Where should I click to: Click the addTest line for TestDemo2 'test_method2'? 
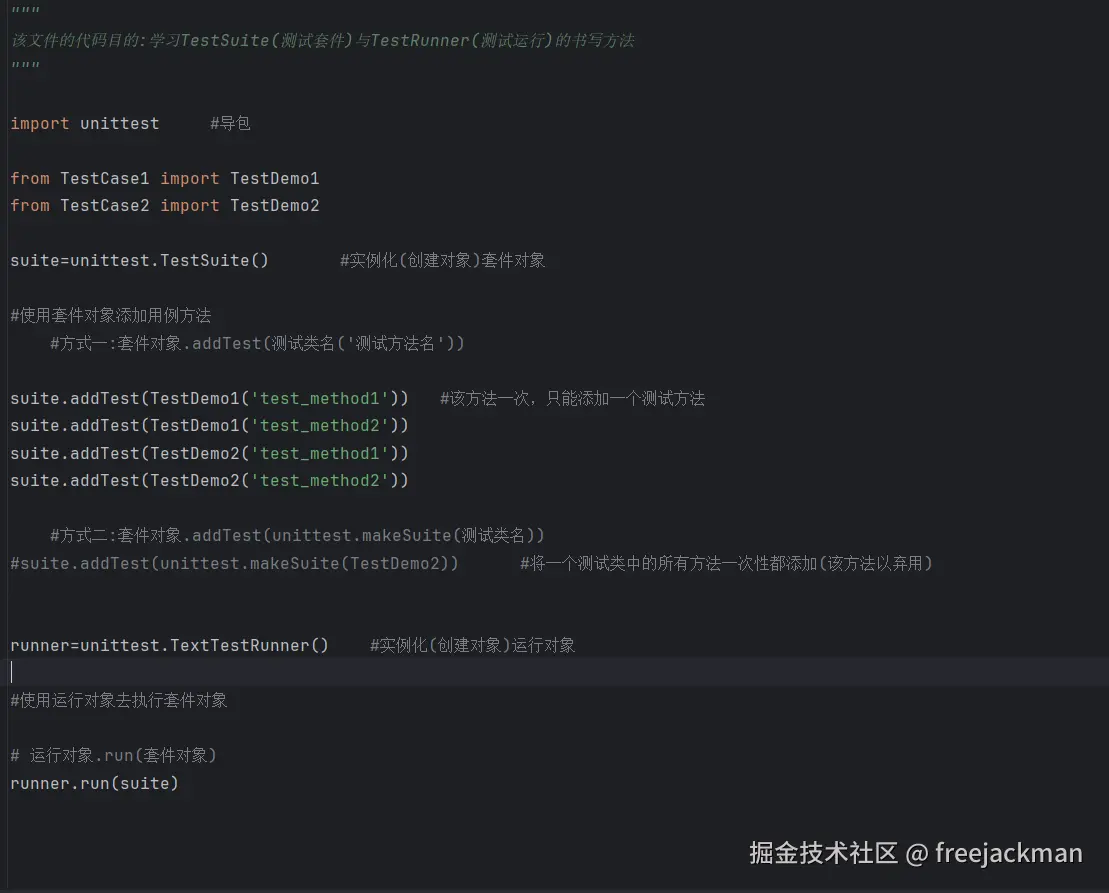(210, 481)
